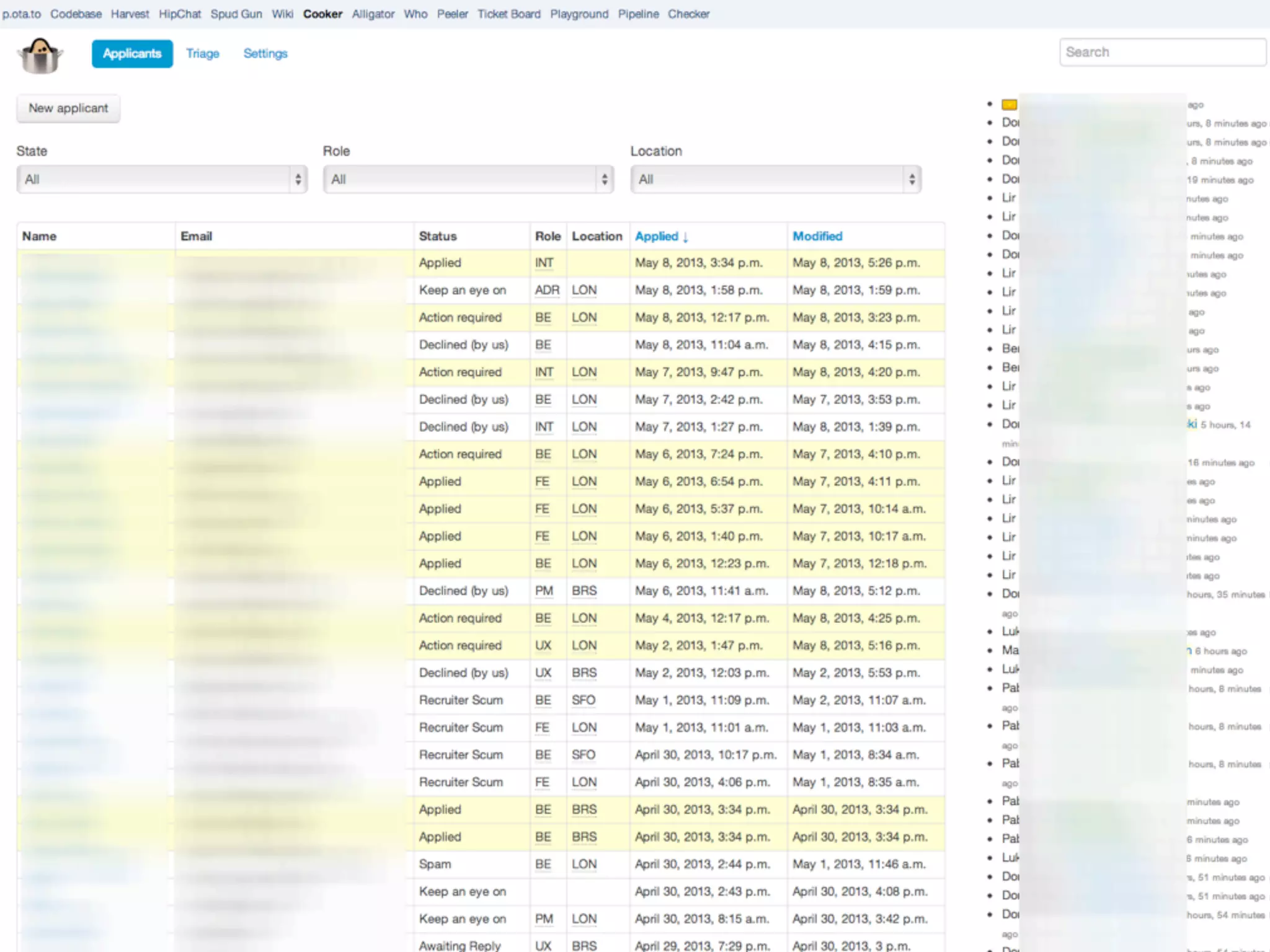Go to Spud Gun in navigation bar

(236, 14)
